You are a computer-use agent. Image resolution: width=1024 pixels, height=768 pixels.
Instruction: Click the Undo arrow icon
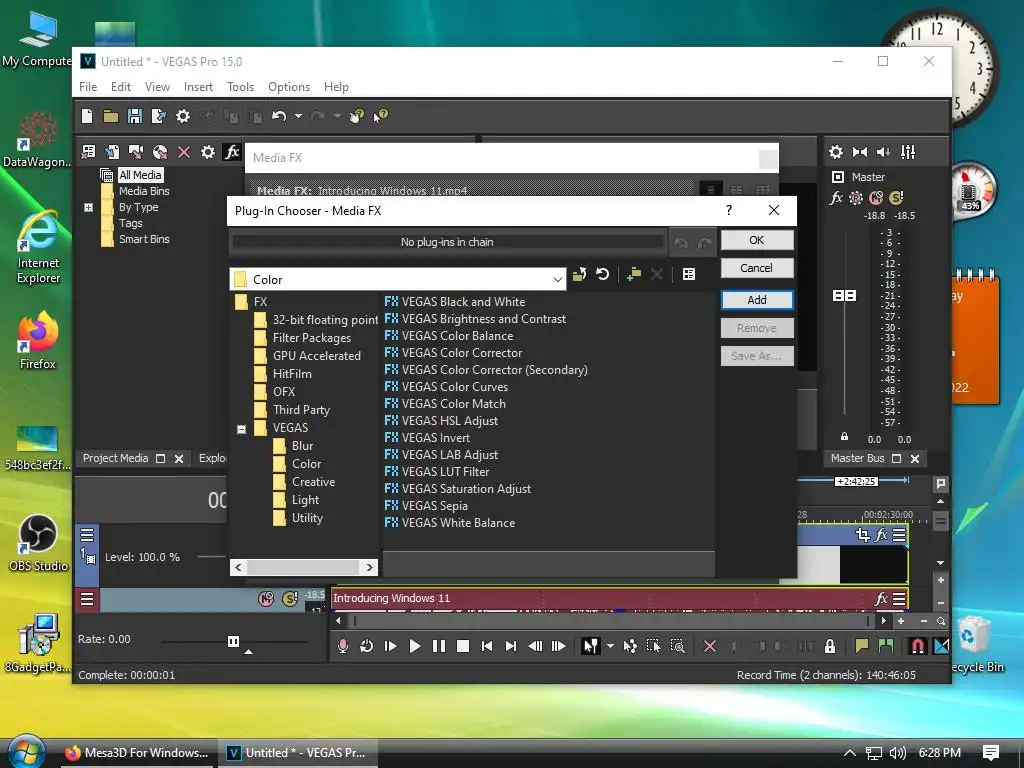coord(279,116)
